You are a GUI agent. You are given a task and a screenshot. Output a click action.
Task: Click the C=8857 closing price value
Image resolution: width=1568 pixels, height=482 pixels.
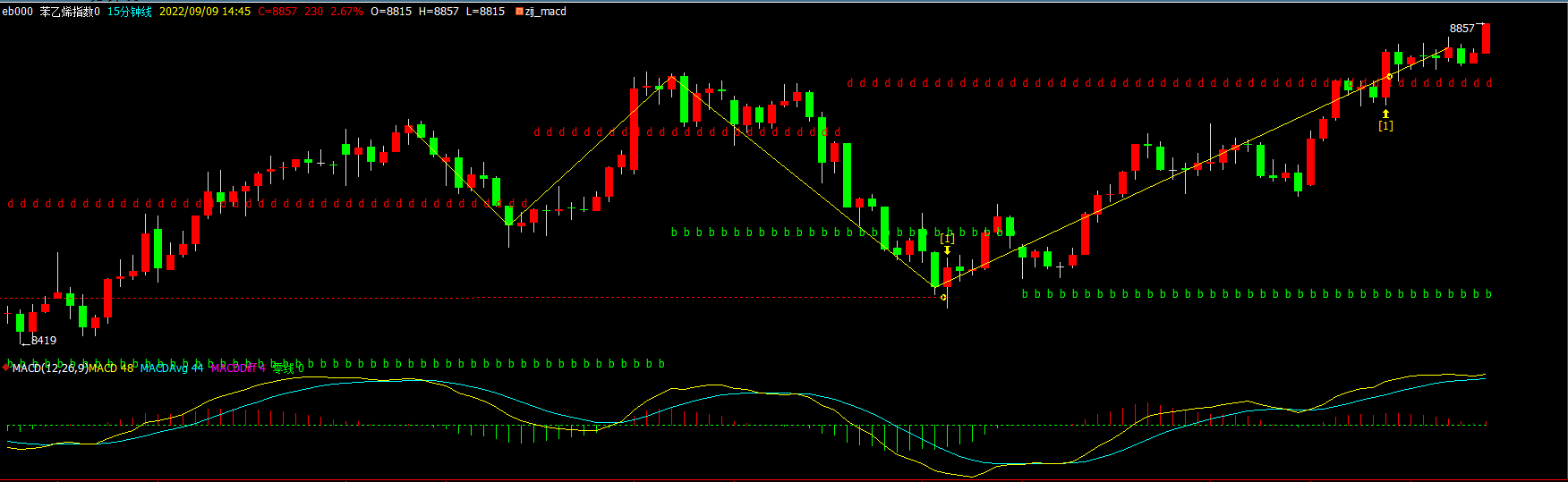click(277, 12)
